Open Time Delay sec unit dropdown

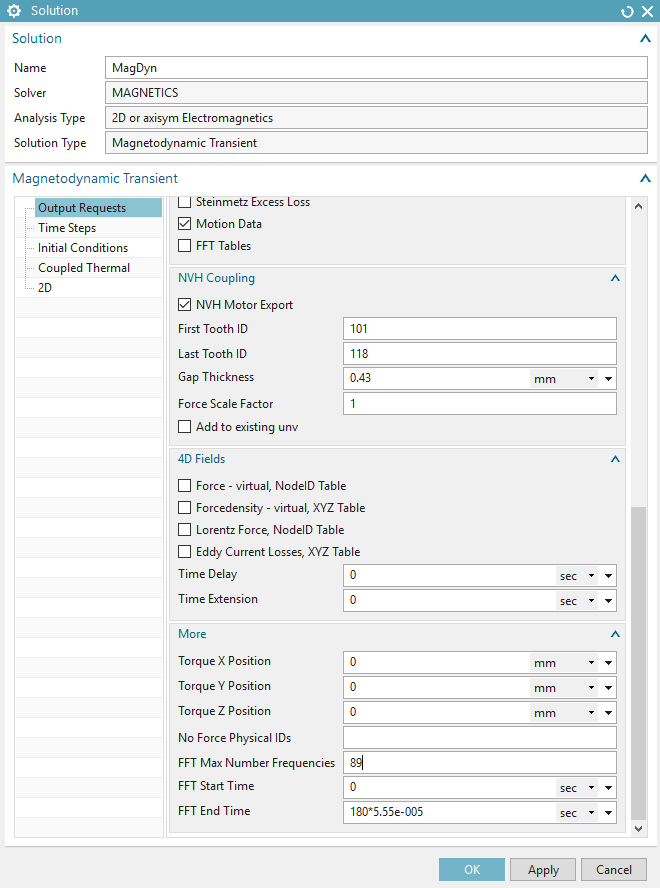(x=576, y=576)
